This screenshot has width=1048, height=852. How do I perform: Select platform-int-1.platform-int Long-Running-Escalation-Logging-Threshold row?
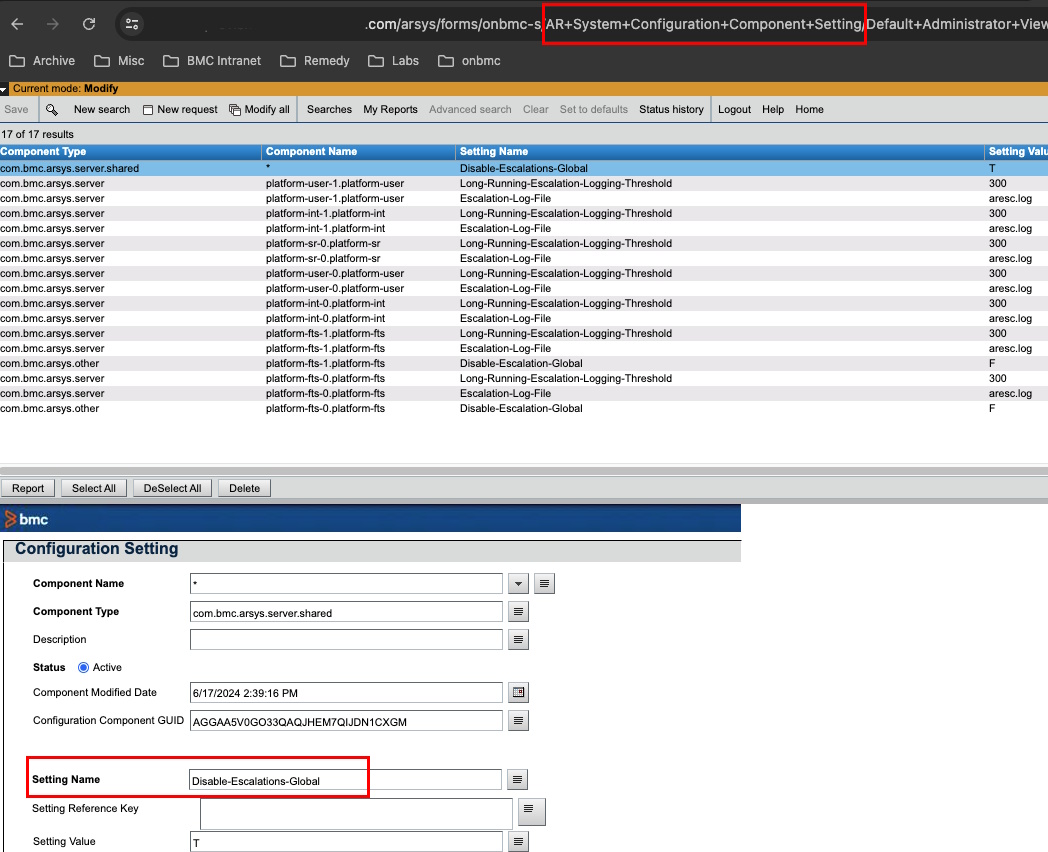point(524,213)
